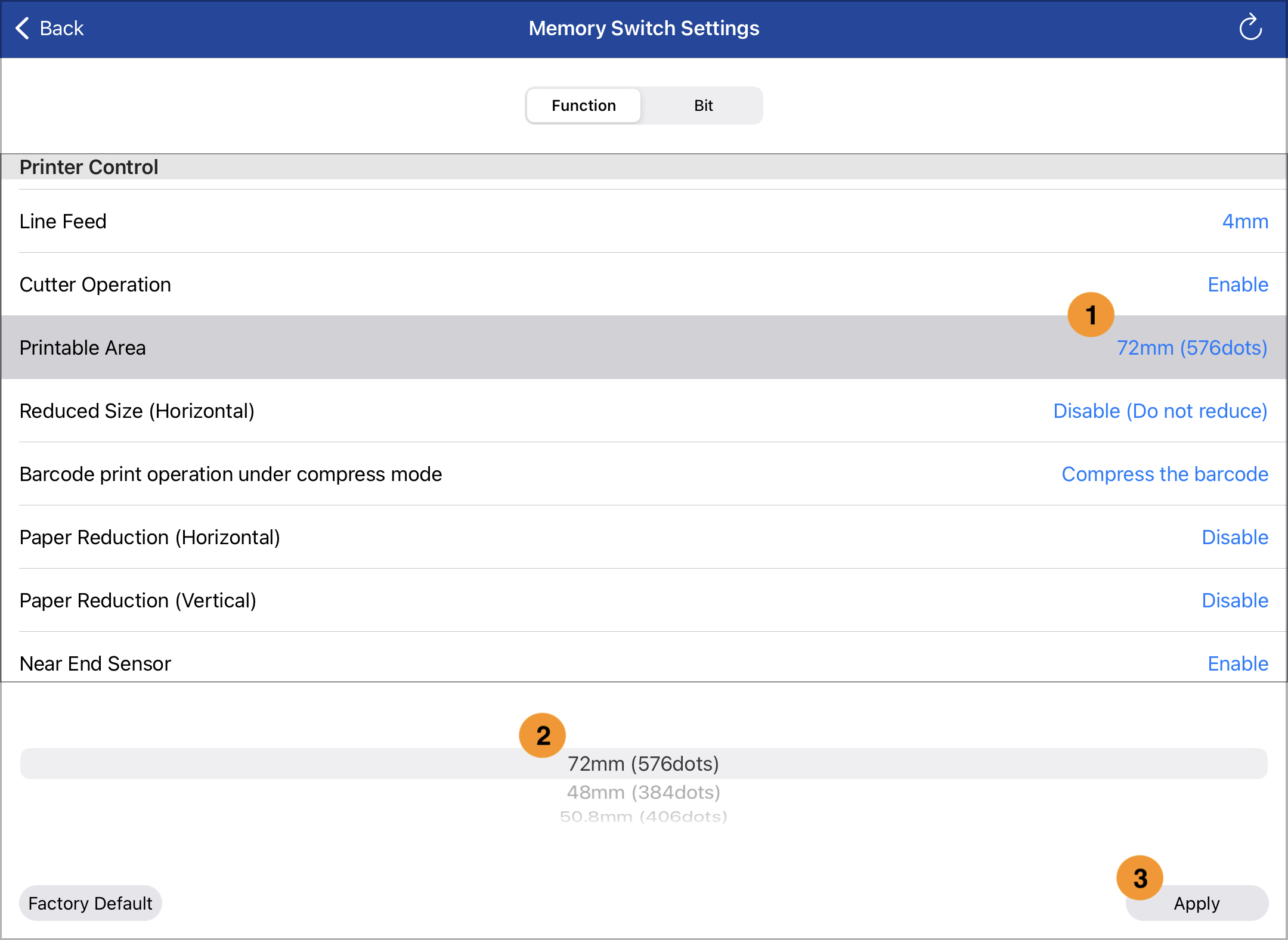Tap the Printer Control section header
The height and width of the screenshot is (940, 1288).
point(644,167)
